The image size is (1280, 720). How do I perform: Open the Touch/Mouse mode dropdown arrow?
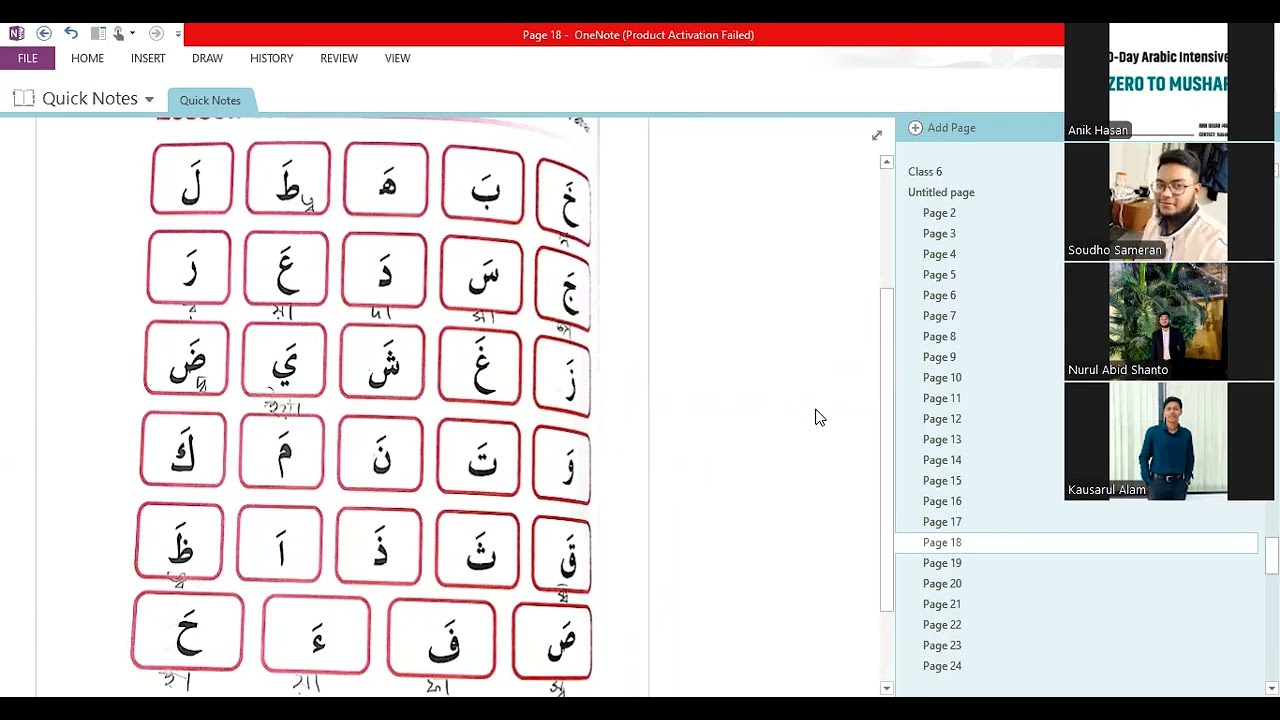coord(133,34)
